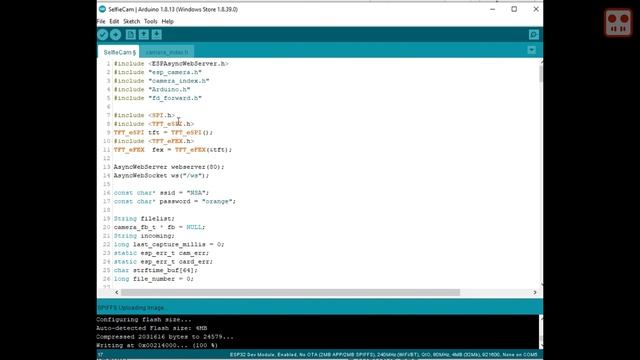Viewport: 640px width, 360px height.
Task: Click the esp_err_t card_err line
Action: tap(163, 262)
